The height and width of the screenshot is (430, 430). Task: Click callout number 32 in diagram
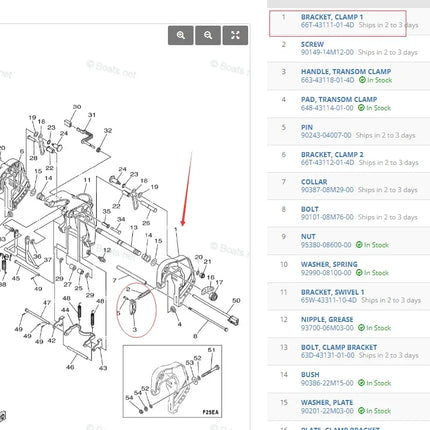108,130
